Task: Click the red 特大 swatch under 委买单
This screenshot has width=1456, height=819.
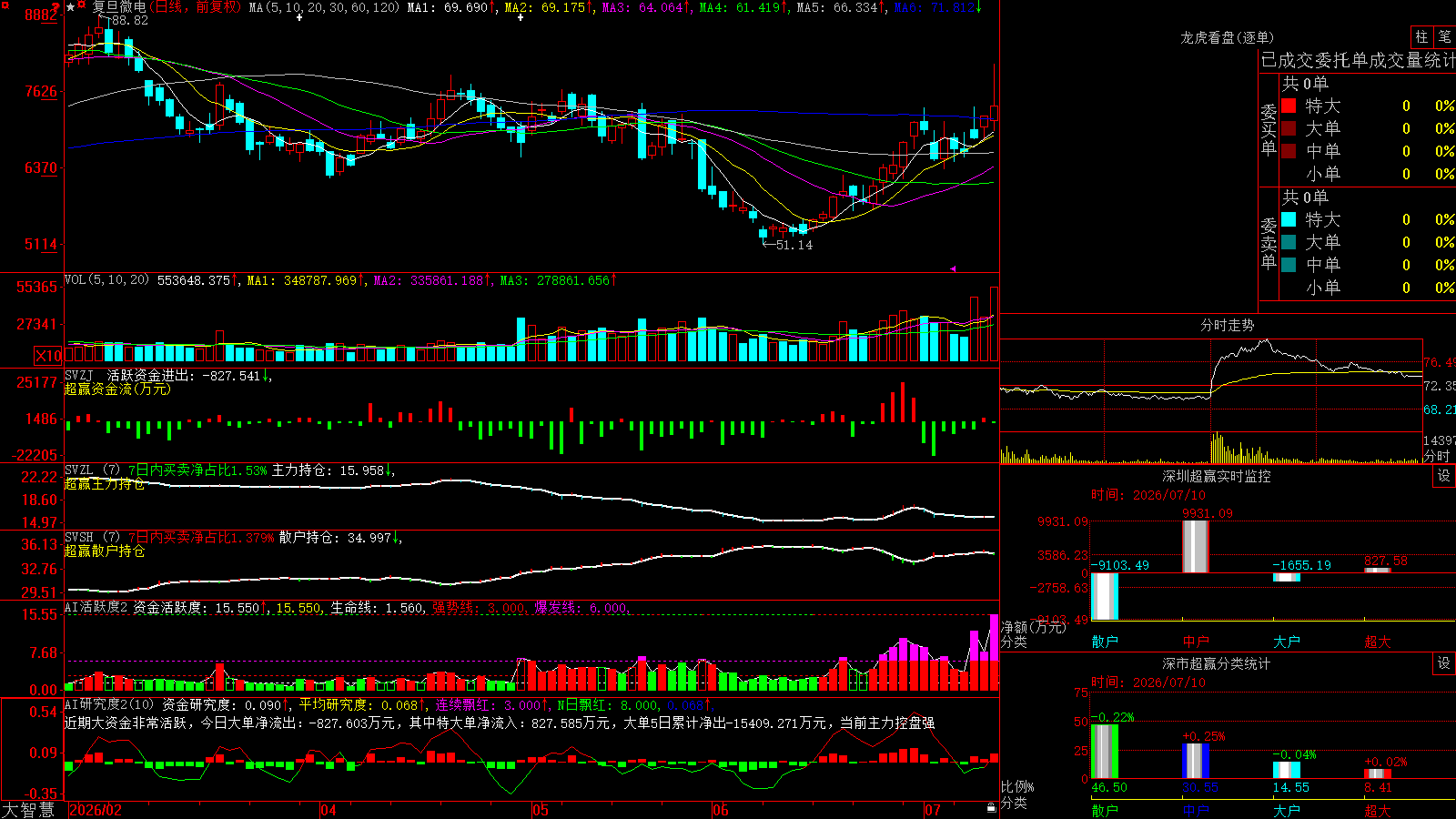Action: point(1289,106)
